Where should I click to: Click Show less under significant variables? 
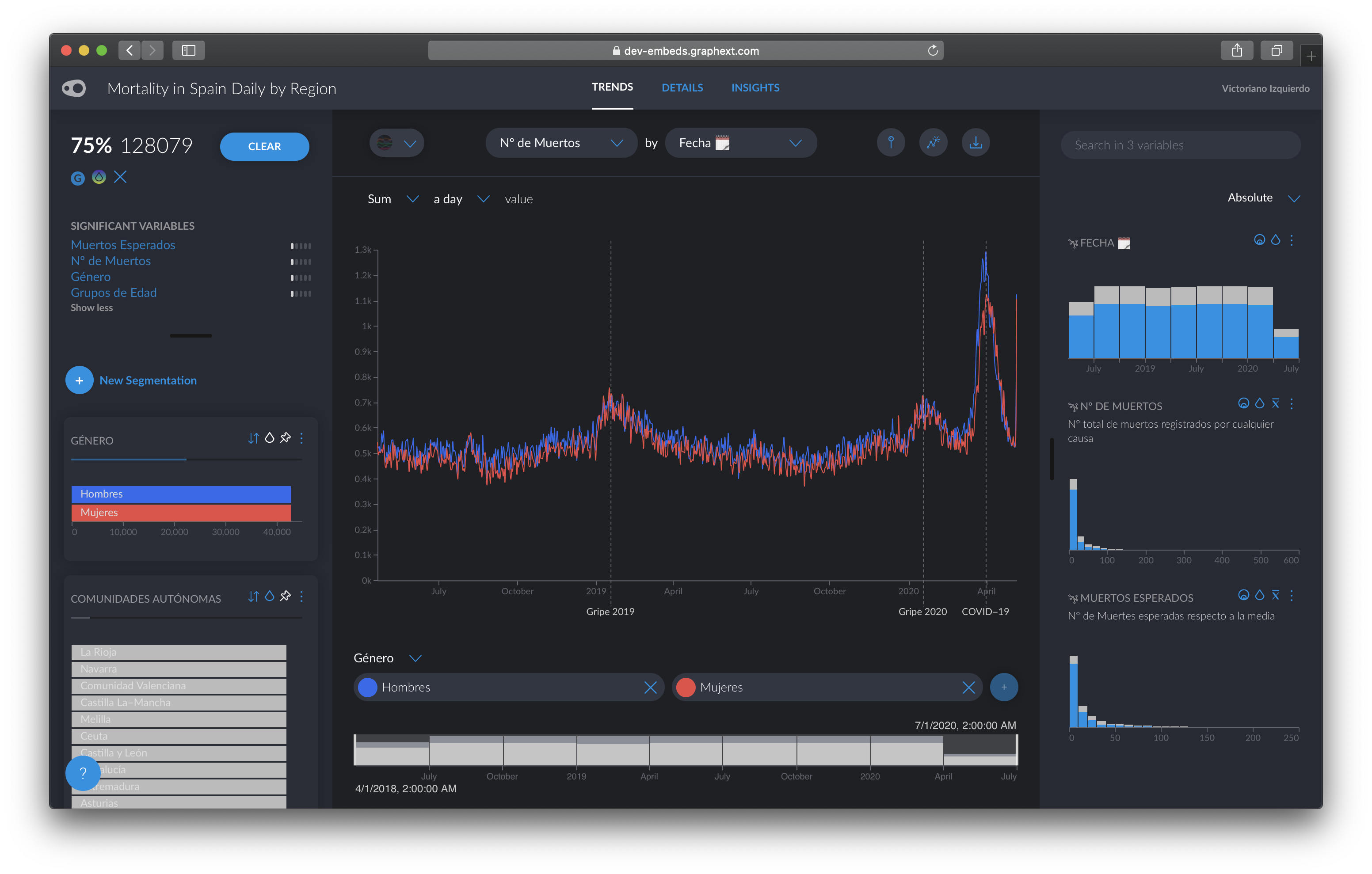coord(92,308)
